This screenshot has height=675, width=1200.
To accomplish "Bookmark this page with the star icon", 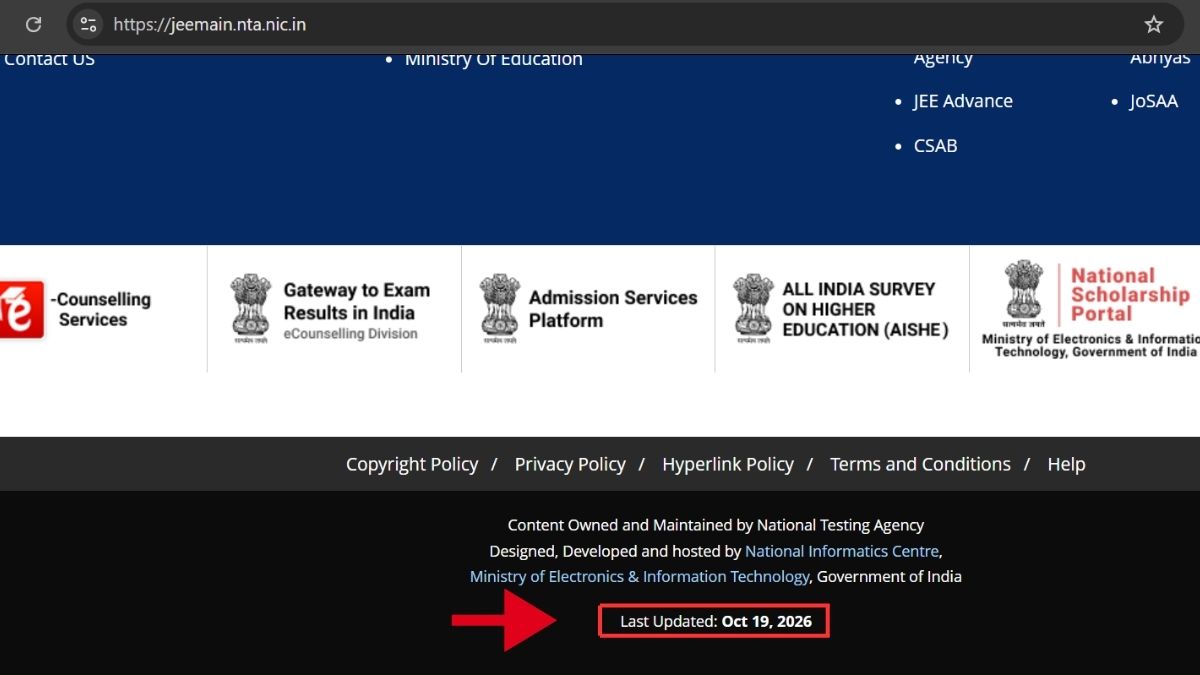I will 1153,25.
